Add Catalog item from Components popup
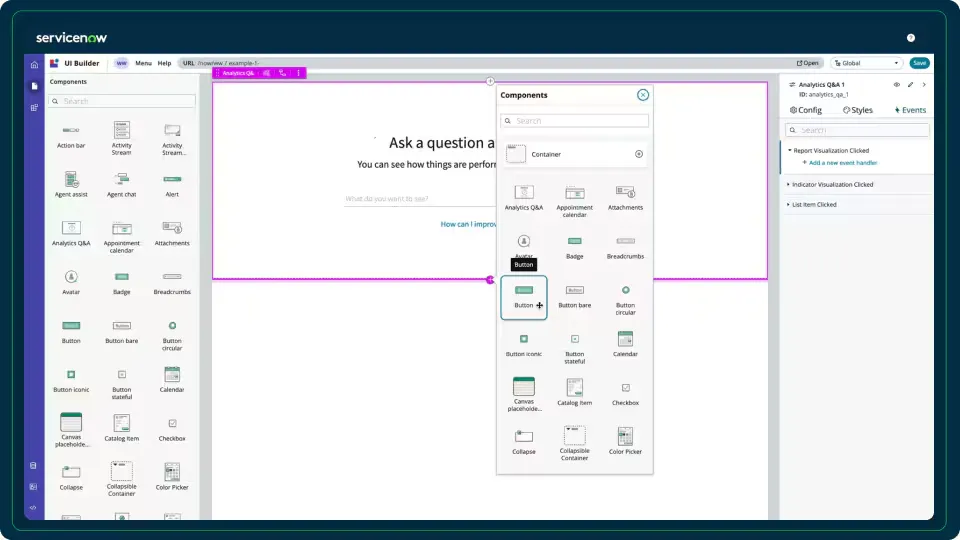 click(574, 392)
